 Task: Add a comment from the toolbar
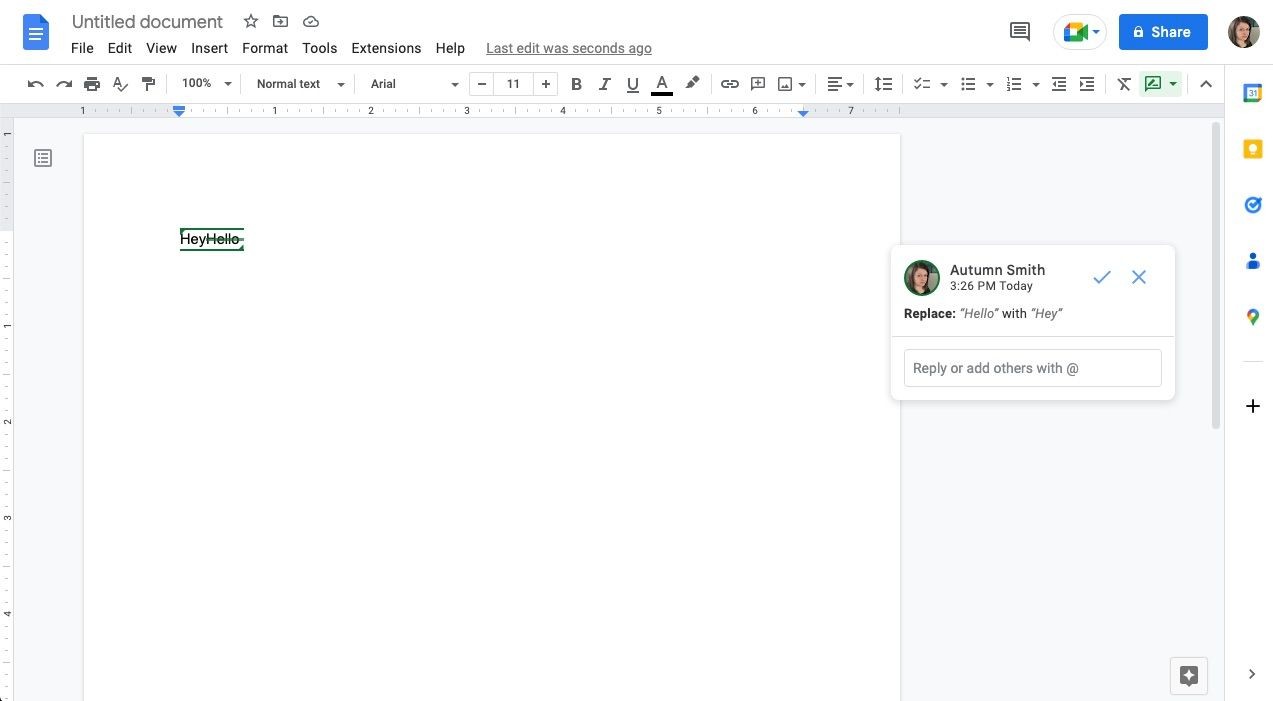[x=758, y=84]
